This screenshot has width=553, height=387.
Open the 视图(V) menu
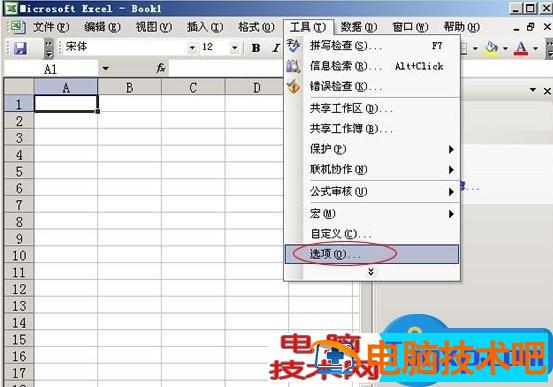154,27
